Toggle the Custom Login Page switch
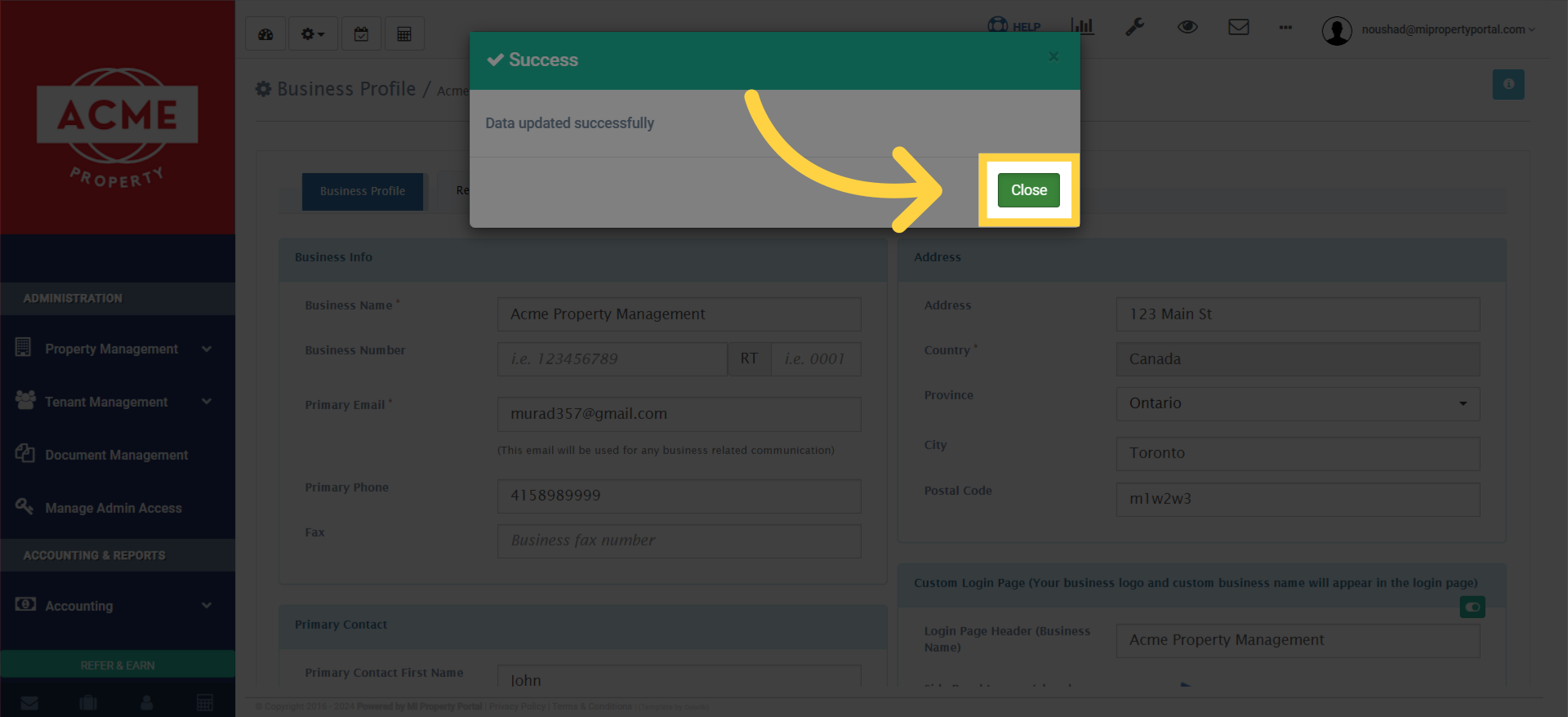Image resolution: width=1568 pixels, height=717 pixels. (x=1472, y=607)
